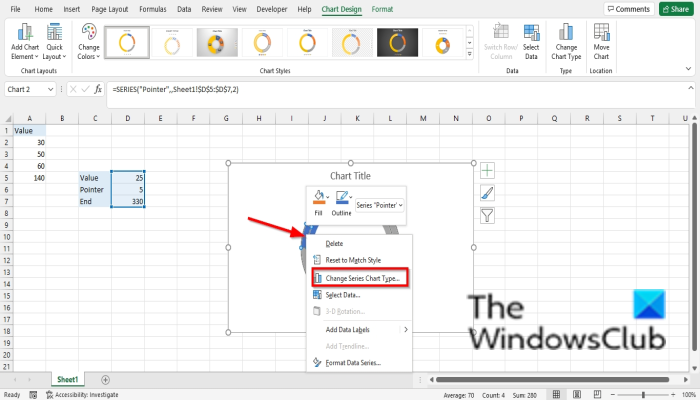Open Add Chart Element menu
Image resolution: width=700 pixels, height=400 pixels.
tap(25, 42)
